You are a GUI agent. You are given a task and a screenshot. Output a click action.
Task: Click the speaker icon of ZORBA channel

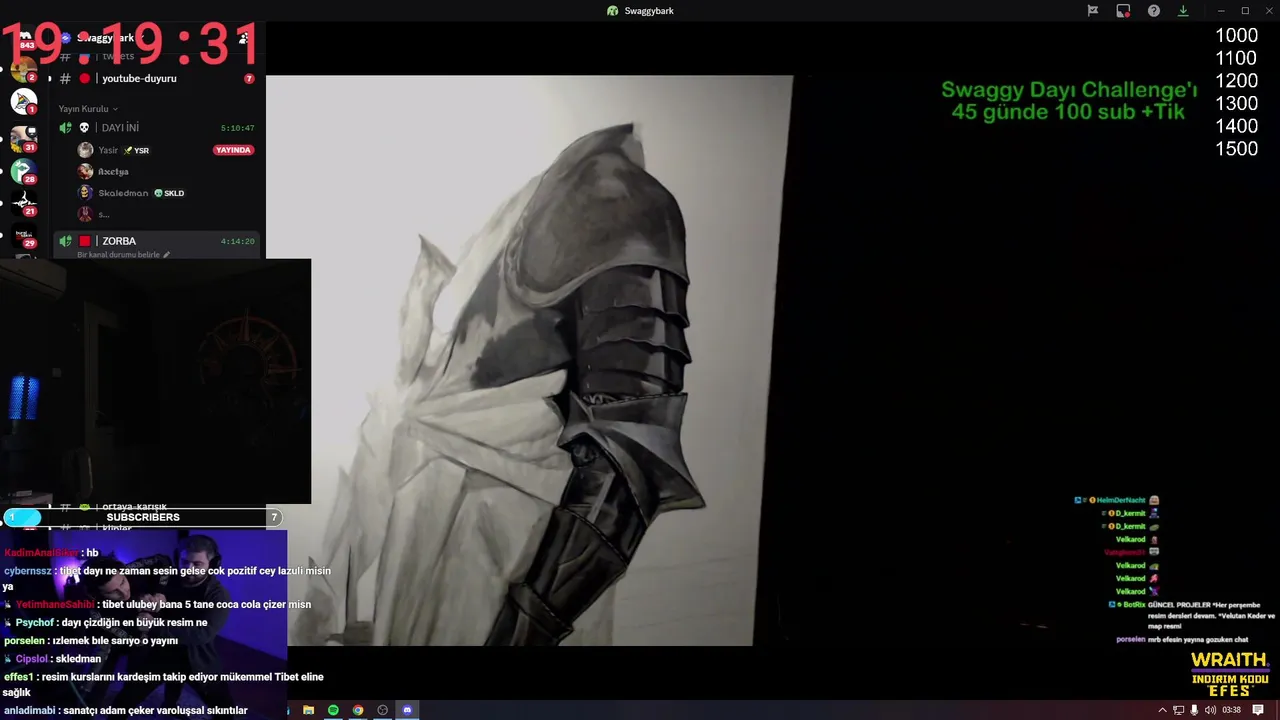pos(65,241)
